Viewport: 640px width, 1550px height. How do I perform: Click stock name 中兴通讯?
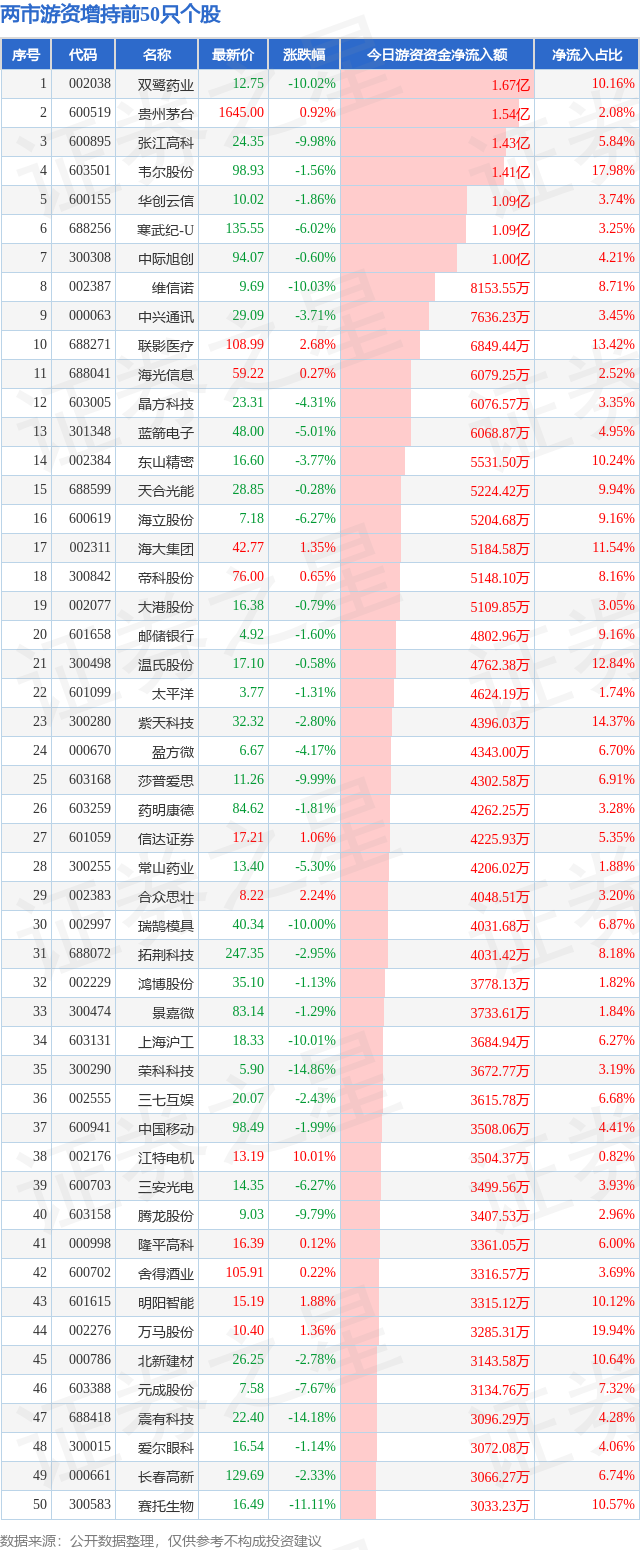click(x=166, y=316)
